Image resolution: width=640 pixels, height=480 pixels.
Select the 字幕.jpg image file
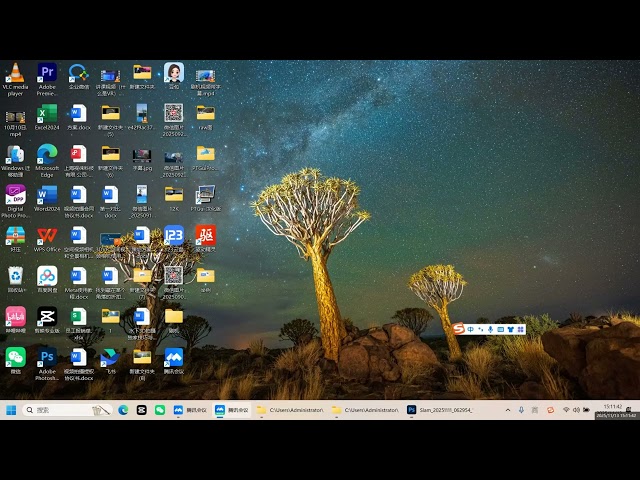pos(142,160)
